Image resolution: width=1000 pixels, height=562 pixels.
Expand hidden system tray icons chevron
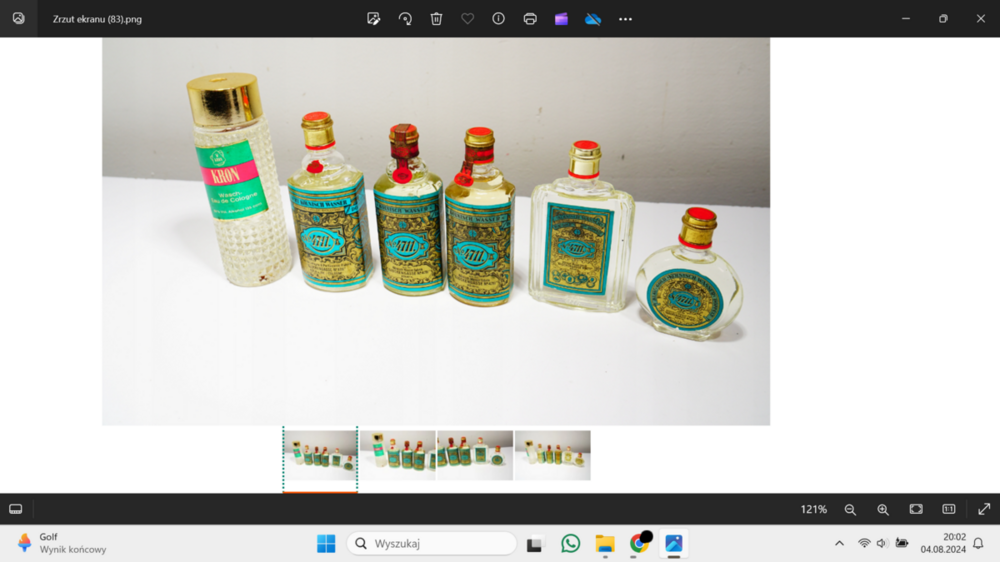(x=839, y=543)
